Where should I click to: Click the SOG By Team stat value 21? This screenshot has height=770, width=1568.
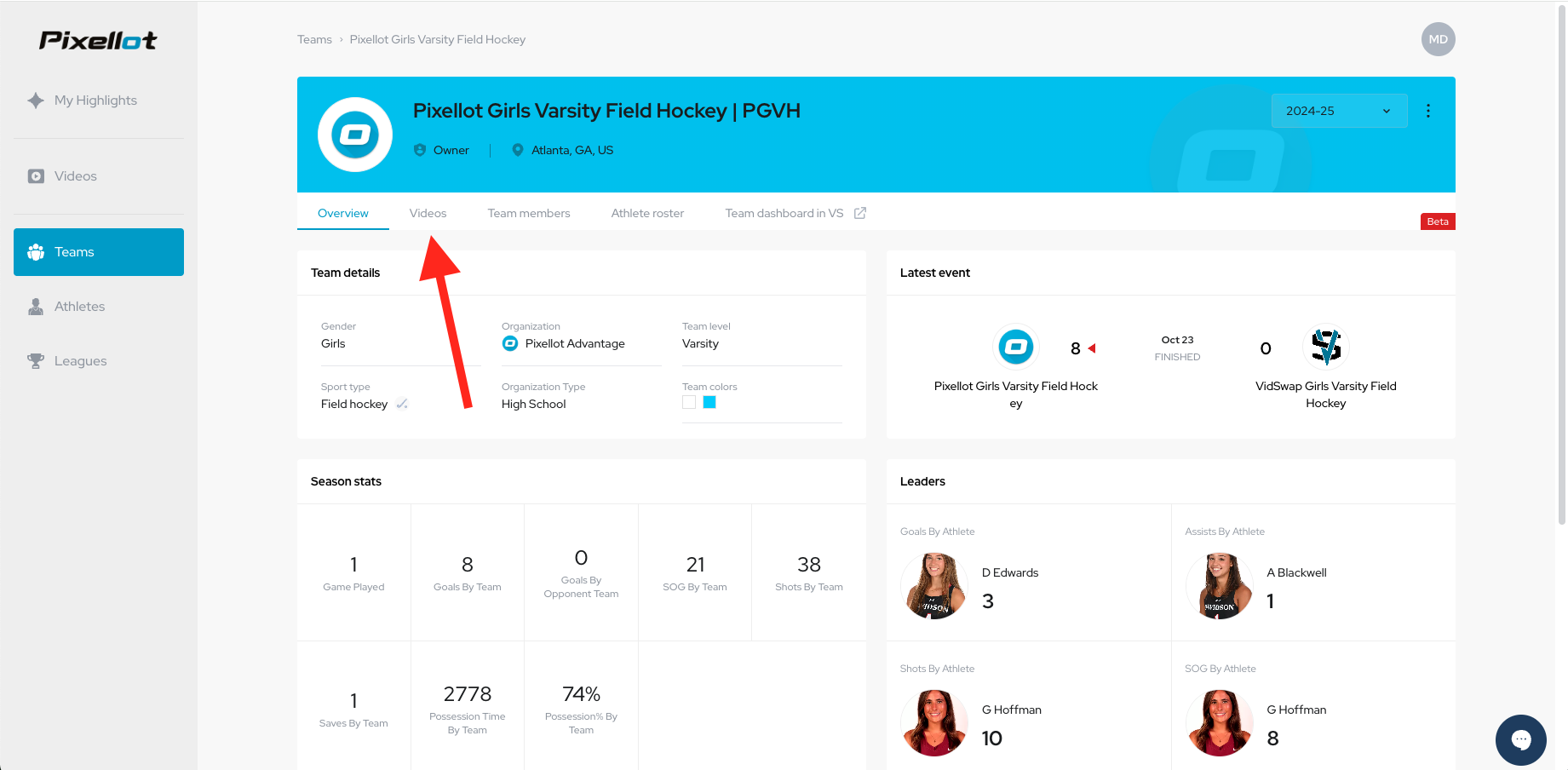click(695, 564)
